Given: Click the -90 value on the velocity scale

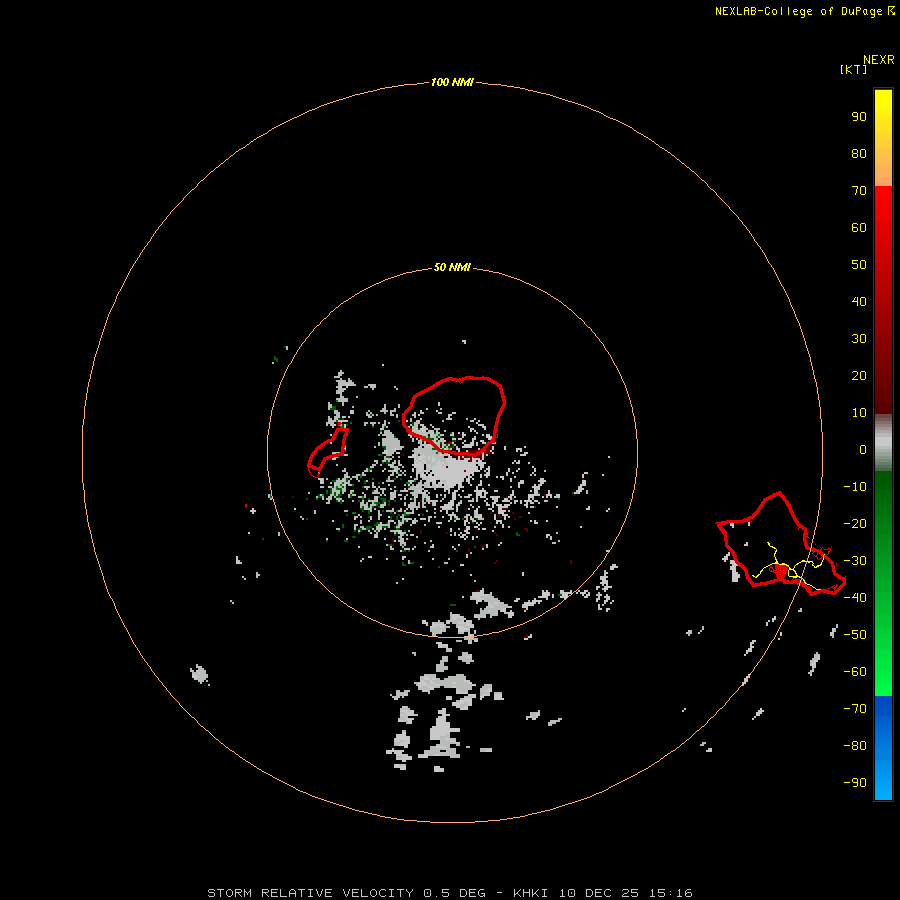Looking at the screenshot, I should pos(855,783).
